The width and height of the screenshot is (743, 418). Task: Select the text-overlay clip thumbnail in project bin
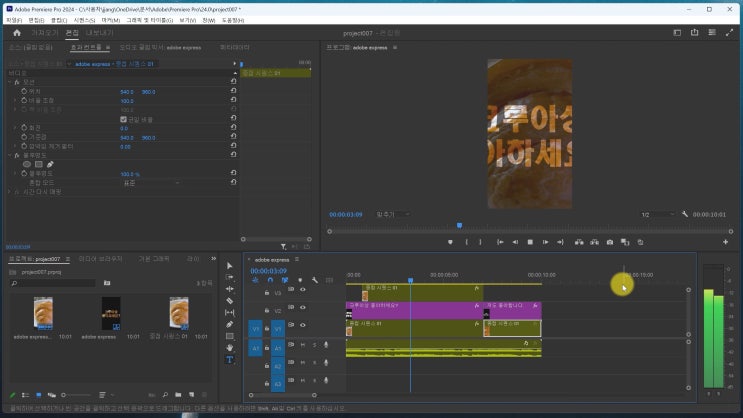pyautogui.click(x=110, y=314)
